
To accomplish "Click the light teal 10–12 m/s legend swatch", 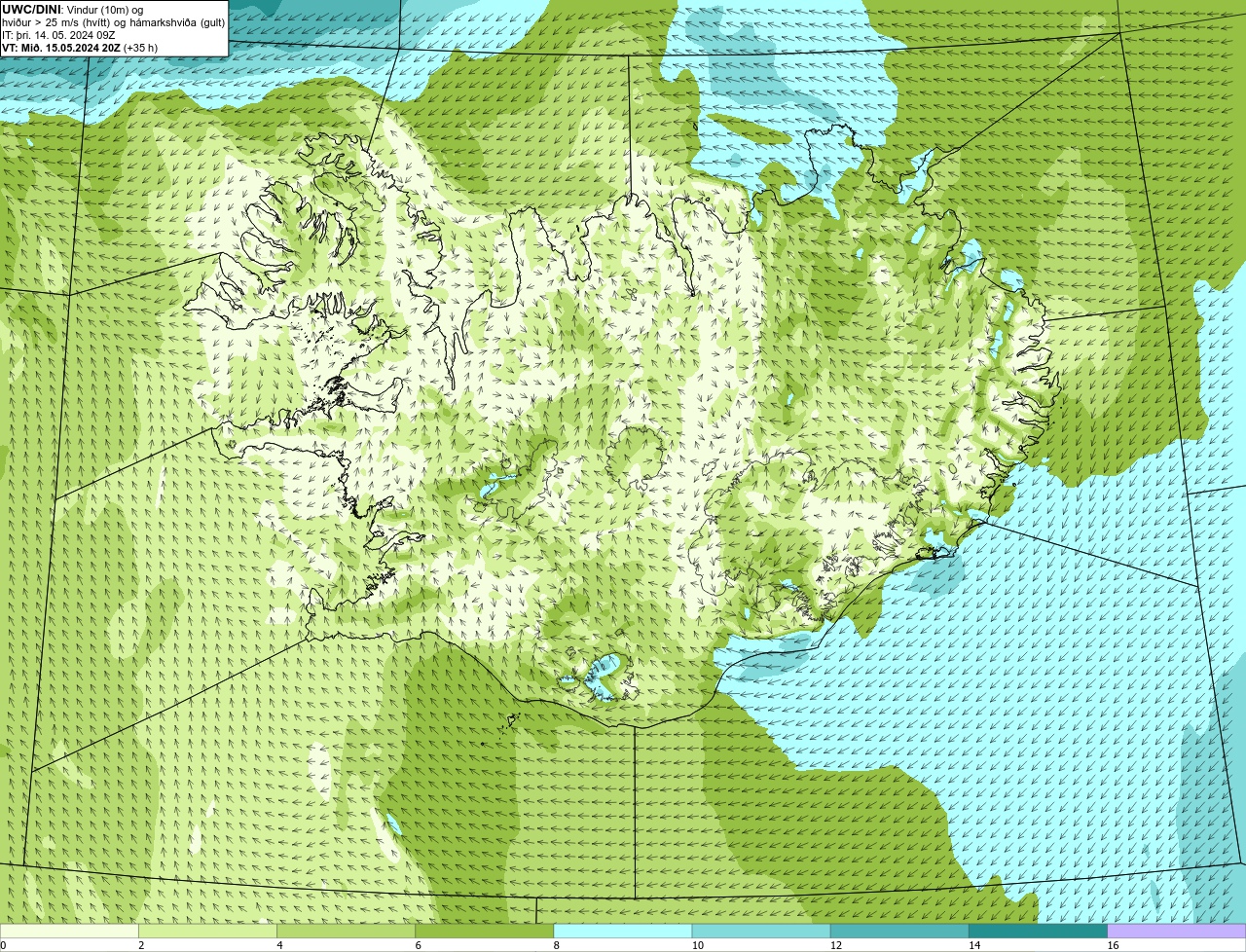I will [761, 931].
